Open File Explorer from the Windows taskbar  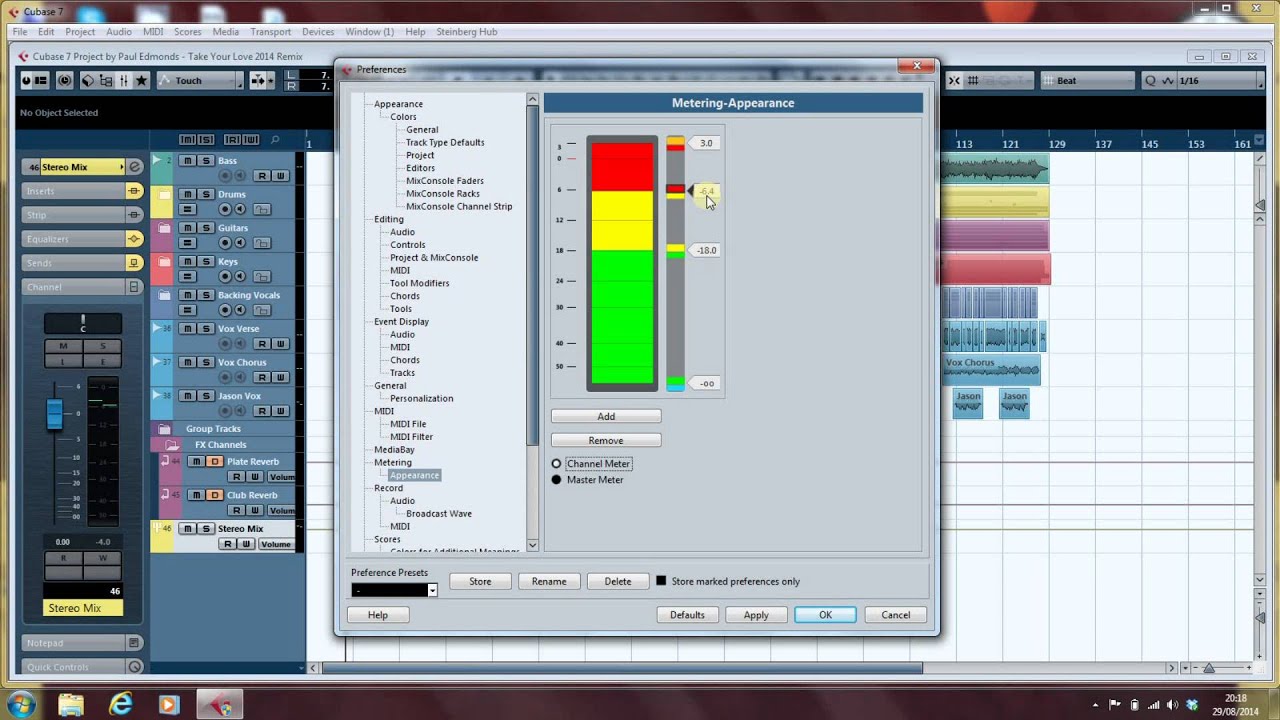click(x=71, y=704)
